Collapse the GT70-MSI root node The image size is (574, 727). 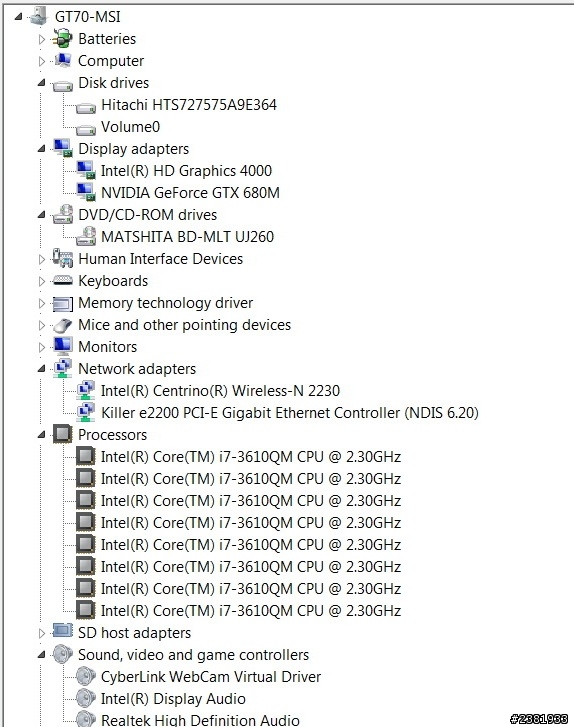pyautogui.click(x=18, y=17)
